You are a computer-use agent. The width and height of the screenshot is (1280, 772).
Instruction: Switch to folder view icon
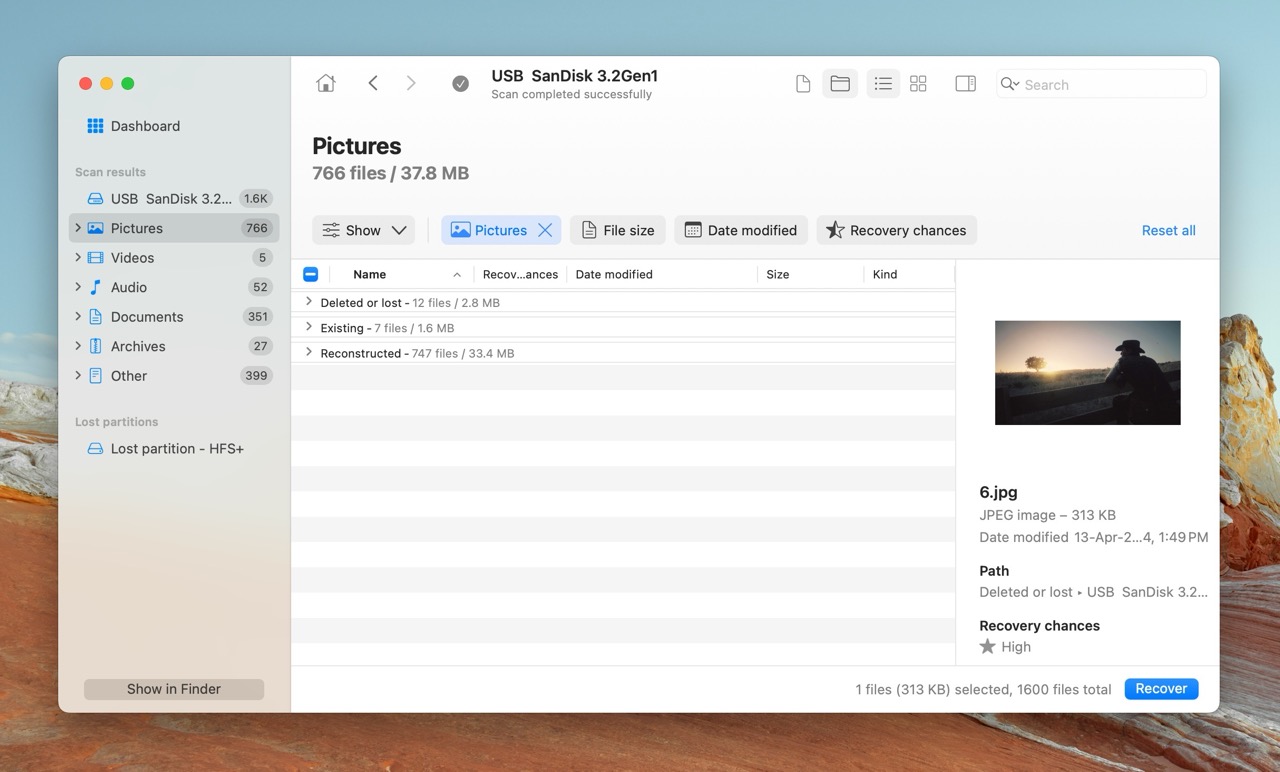(x=840, y=85)
